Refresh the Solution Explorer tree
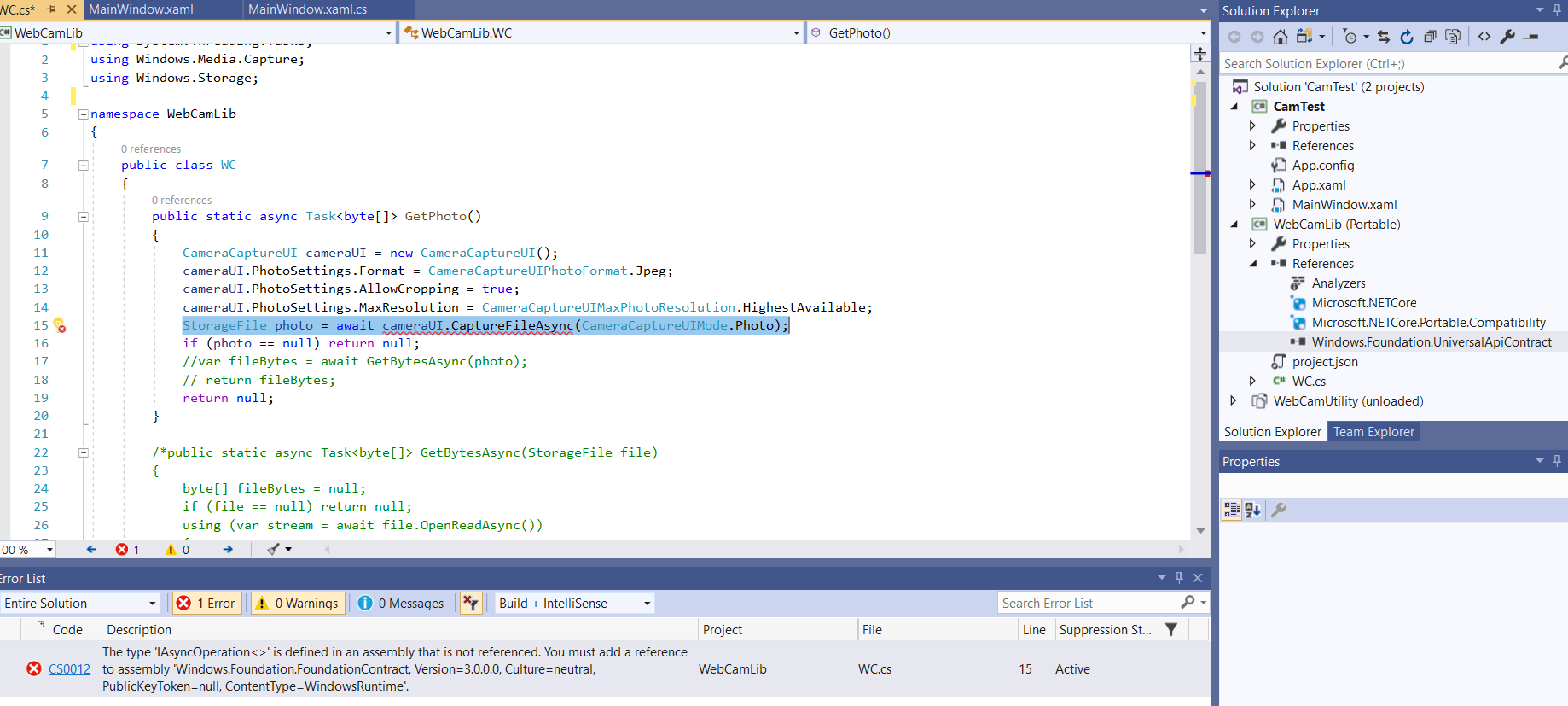 coord(1407,37)
